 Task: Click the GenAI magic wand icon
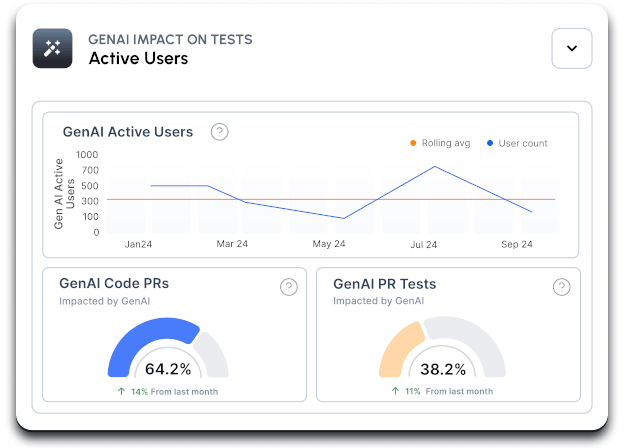pyautogui.click(x=53, y=48)
